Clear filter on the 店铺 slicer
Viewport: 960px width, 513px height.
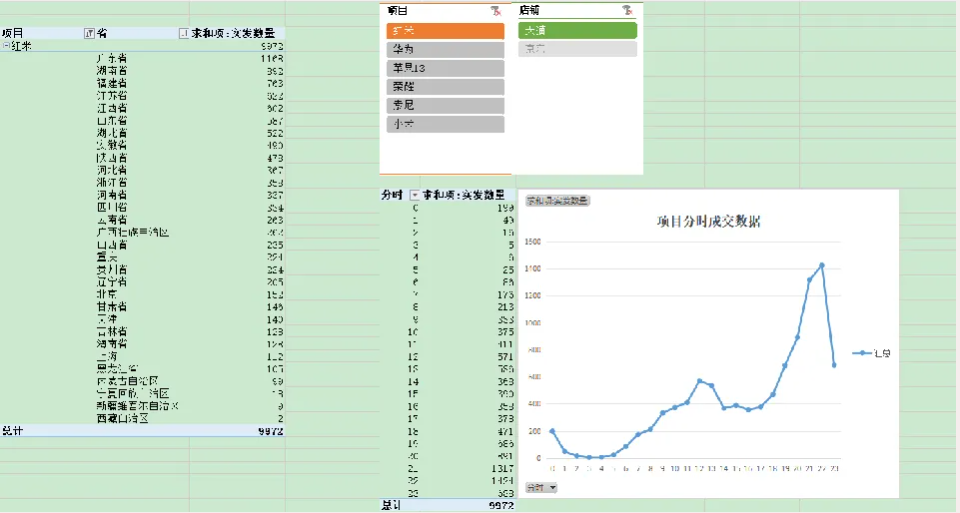[627, 10]
